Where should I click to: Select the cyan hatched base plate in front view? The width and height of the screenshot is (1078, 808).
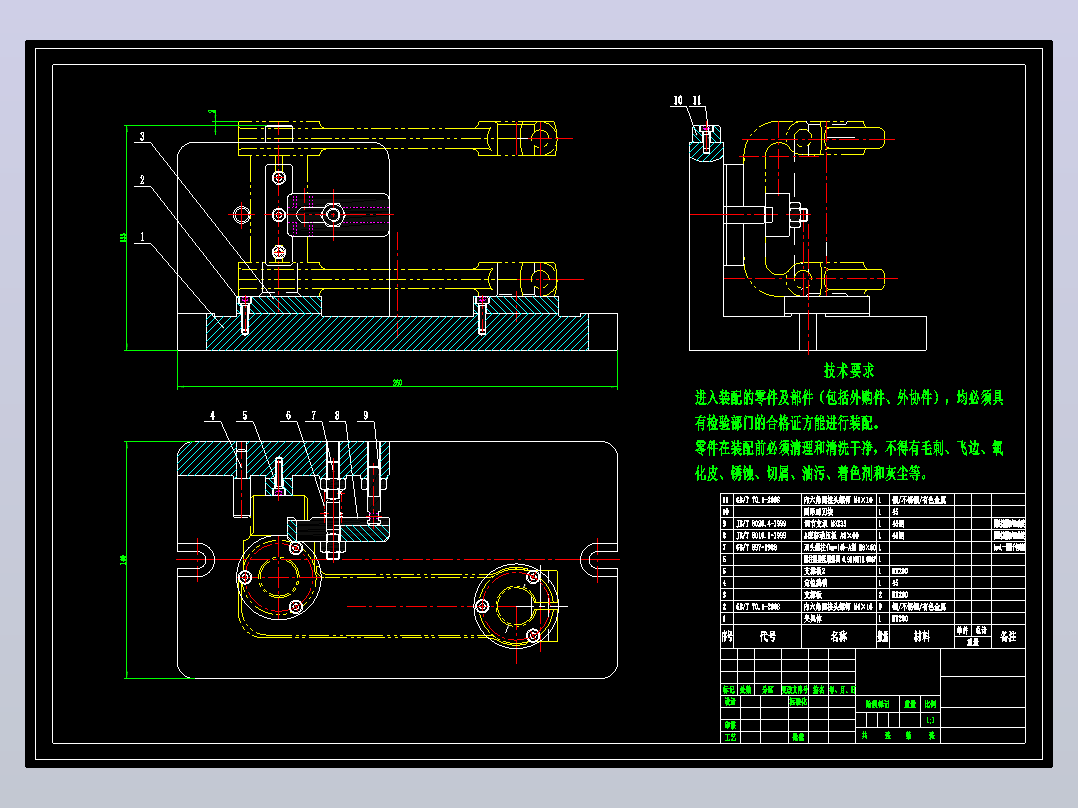click(x=397, y=332)
